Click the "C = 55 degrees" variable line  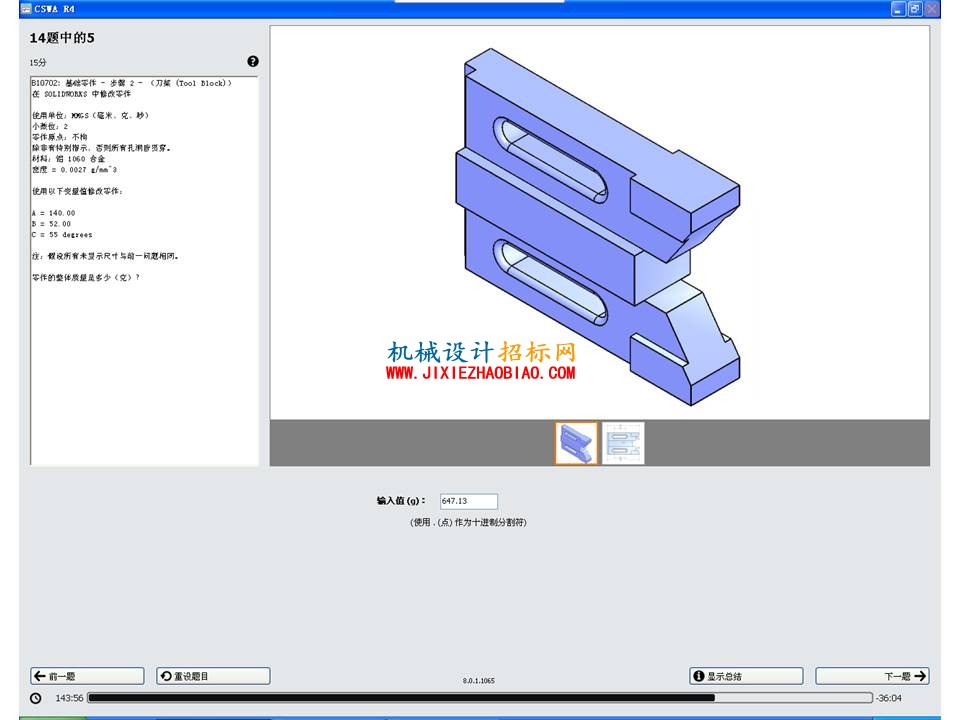pos(62,234)
